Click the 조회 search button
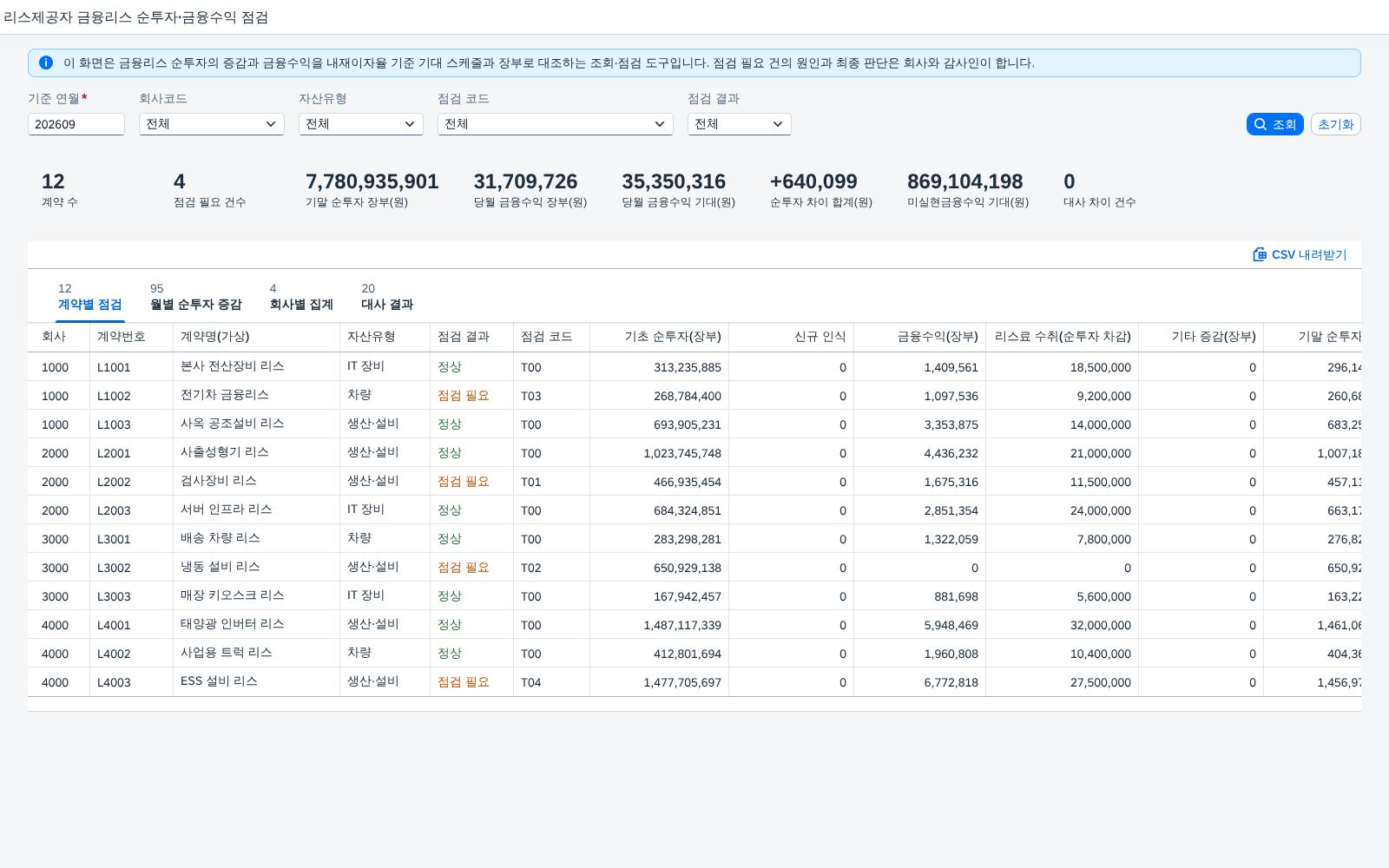 click(1274, 124)
